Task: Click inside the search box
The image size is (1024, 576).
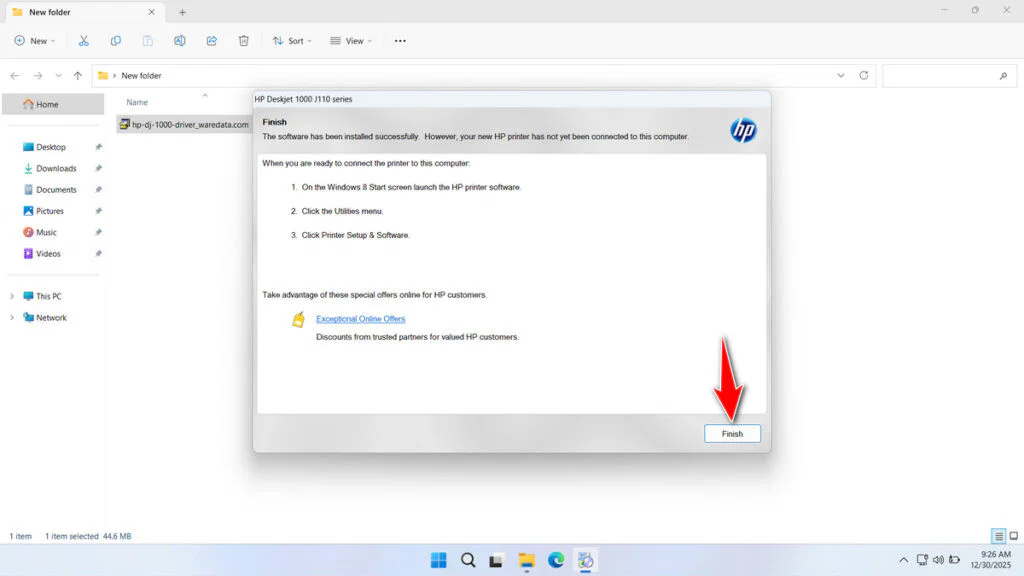Action: click(x=948, y=75)
